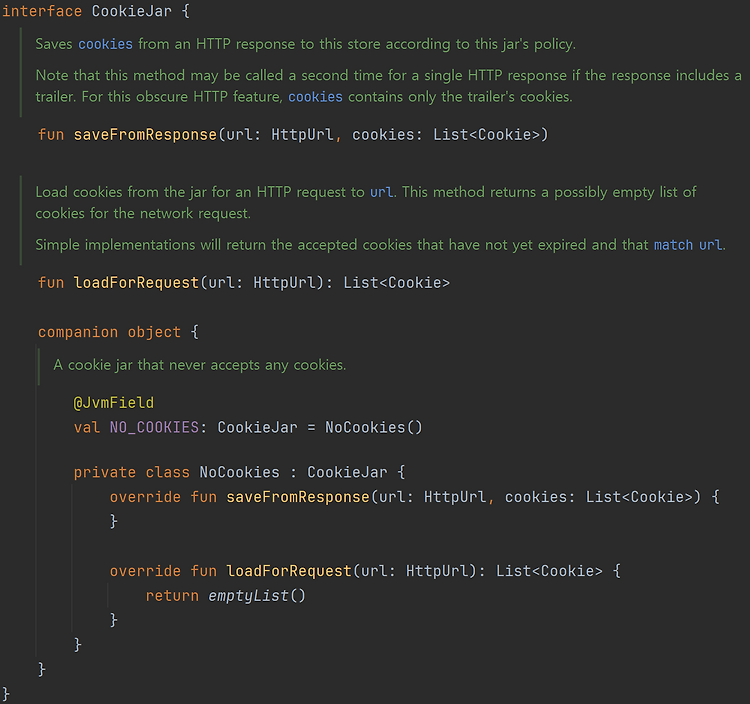
Task: Click 'List<Cookie>' return type of non-override loadForRequest
Action: [397, 283]
